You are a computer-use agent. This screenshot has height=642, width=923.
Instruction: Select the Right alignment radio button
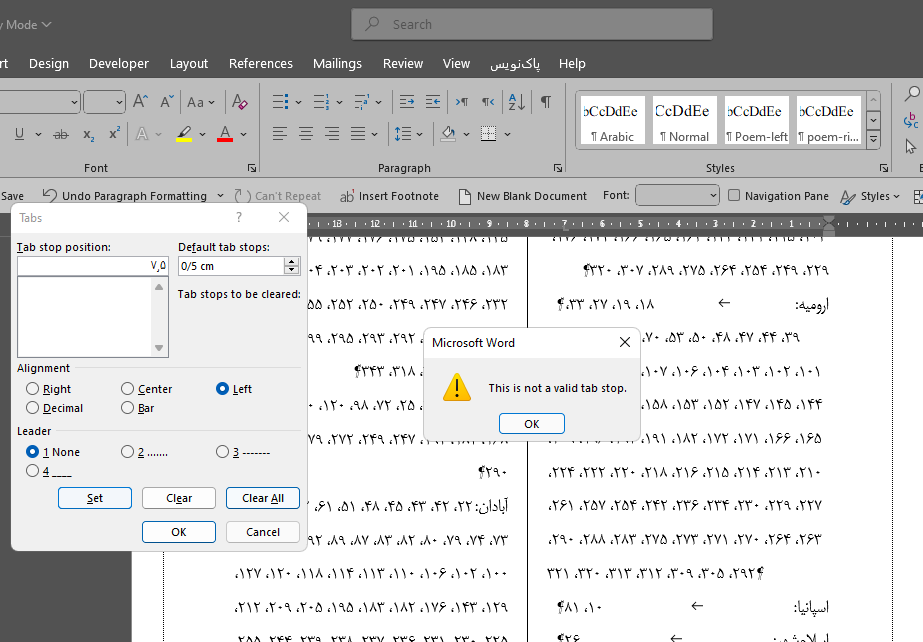(34, 389)
